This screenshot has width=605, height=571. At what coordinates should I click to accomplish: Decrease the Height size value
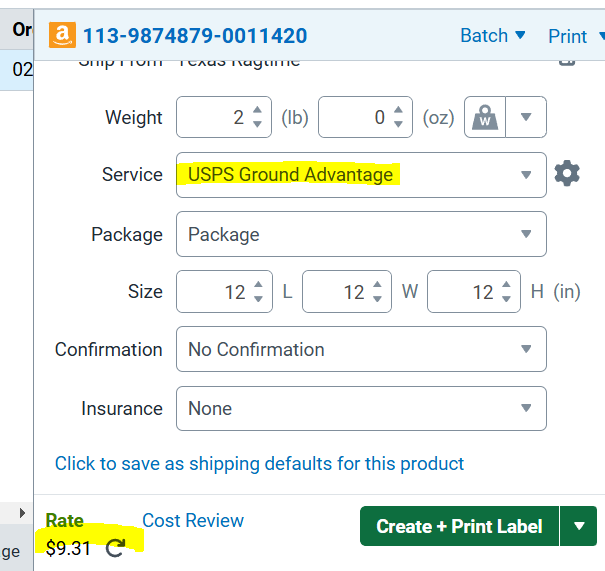tap(506, 299)
